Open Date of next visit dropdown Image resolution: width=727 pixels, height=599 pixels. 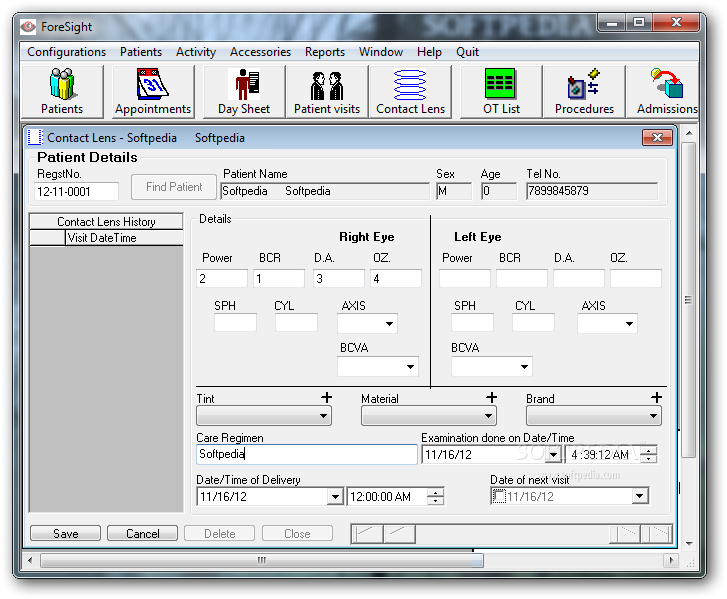tap(639, 496)
